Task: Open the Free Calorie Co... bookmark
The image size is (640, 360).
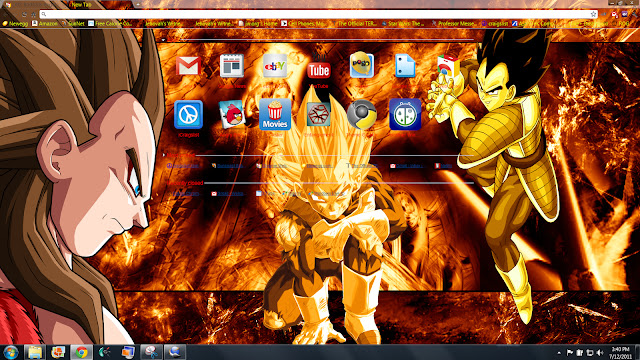Action: click(110, 24)
